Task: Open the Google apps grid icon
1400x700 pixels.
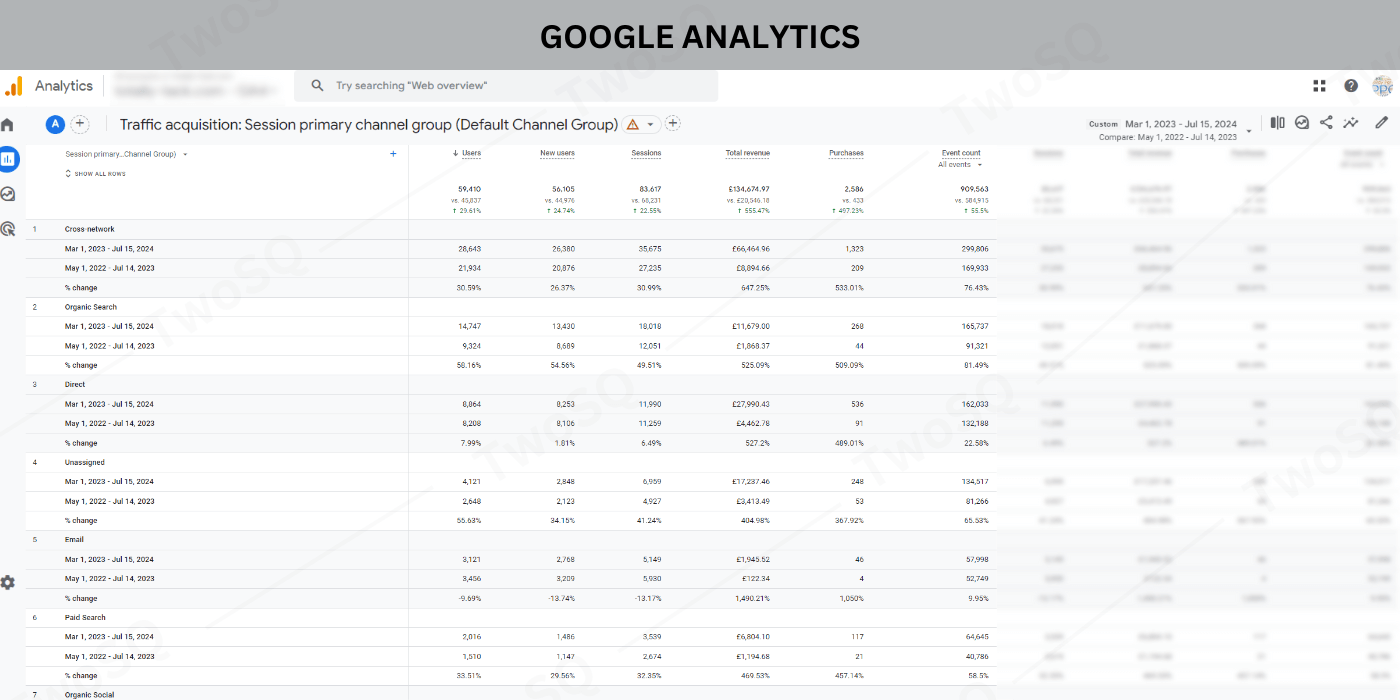Action: 1319,86
